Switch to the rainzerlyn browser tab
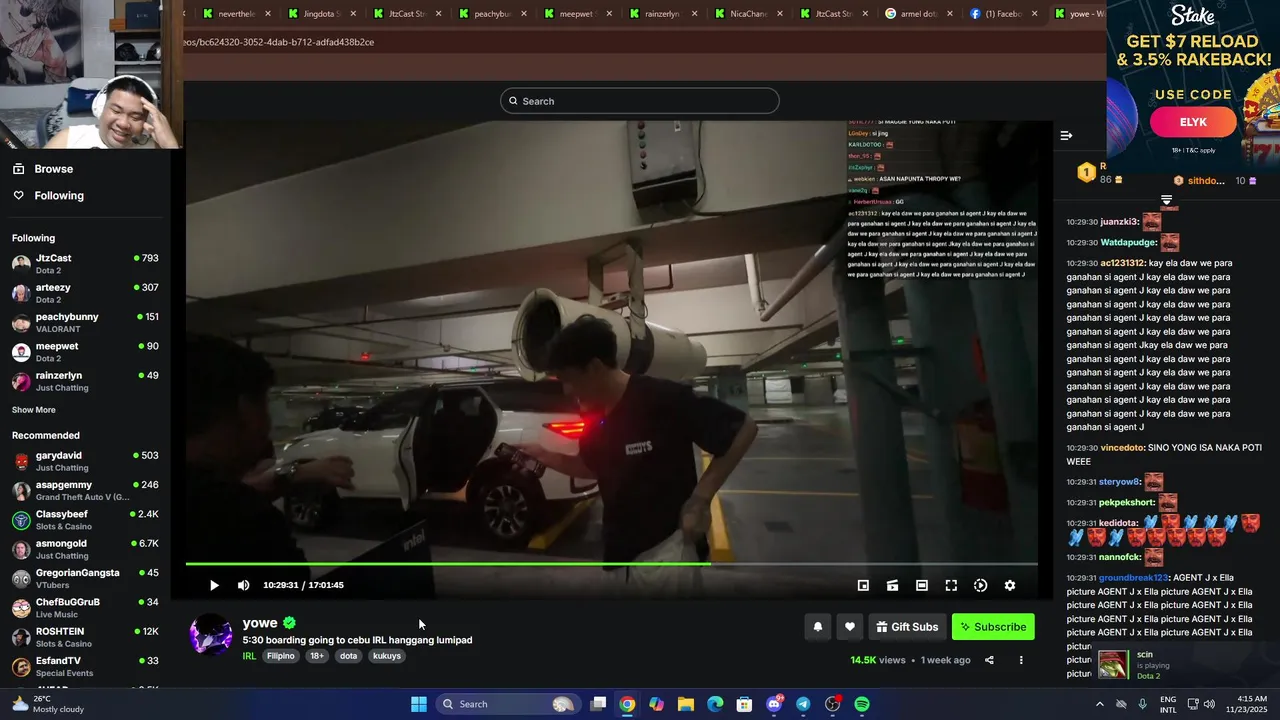 (664, 14)
